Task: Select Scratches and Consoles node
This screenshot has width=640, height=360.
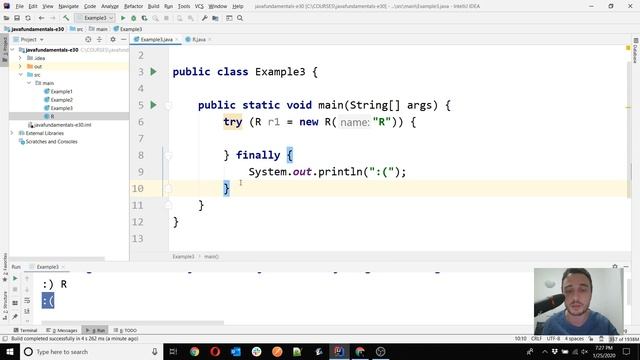Action: coord(51,142)
